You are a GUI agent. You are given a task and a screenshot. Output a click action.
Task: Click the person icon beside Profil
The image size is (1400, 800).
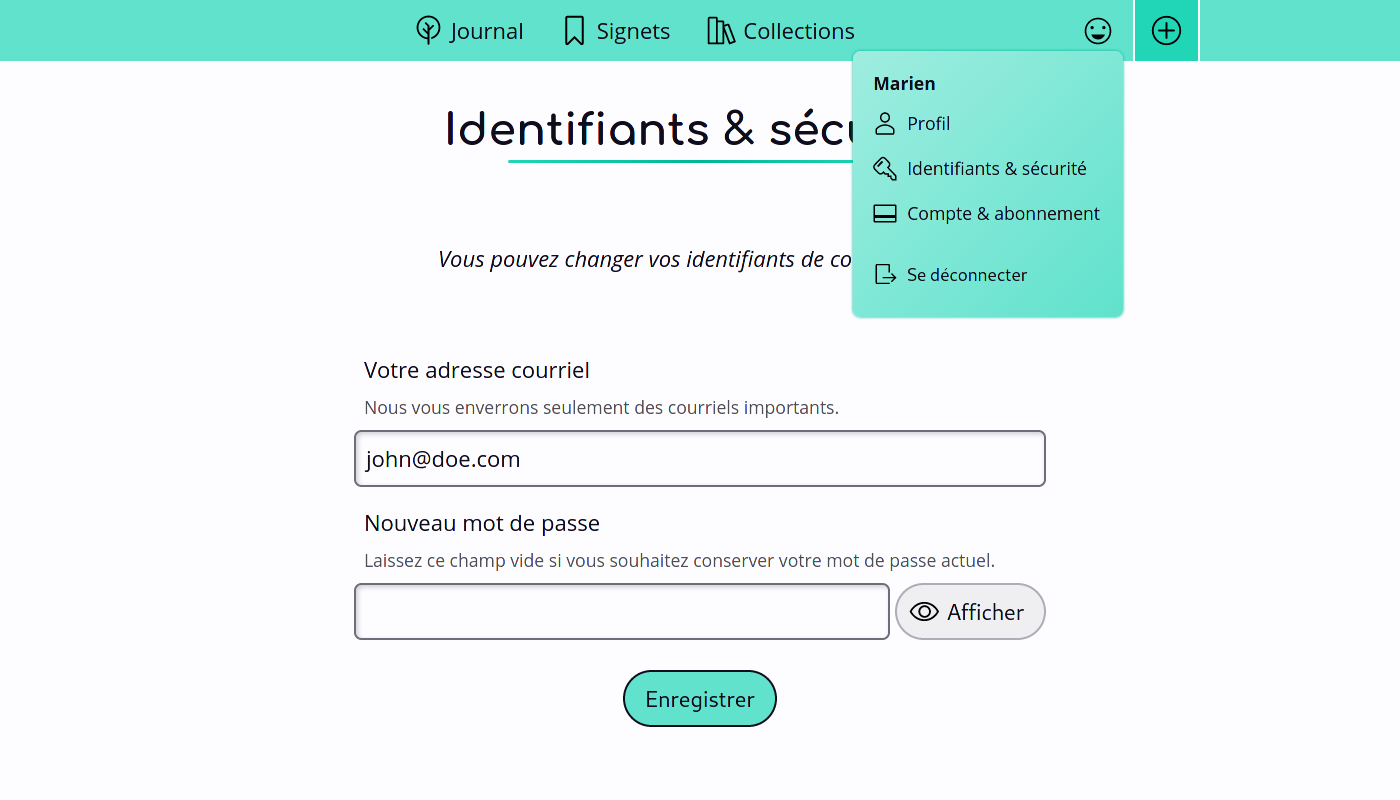pyautogui.click(x=884, y=123)
